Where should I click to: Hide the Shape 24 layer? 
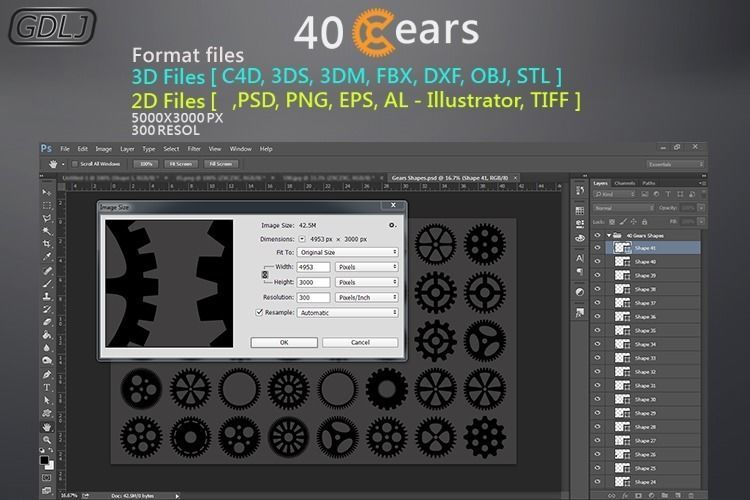[x=597, y=481]
